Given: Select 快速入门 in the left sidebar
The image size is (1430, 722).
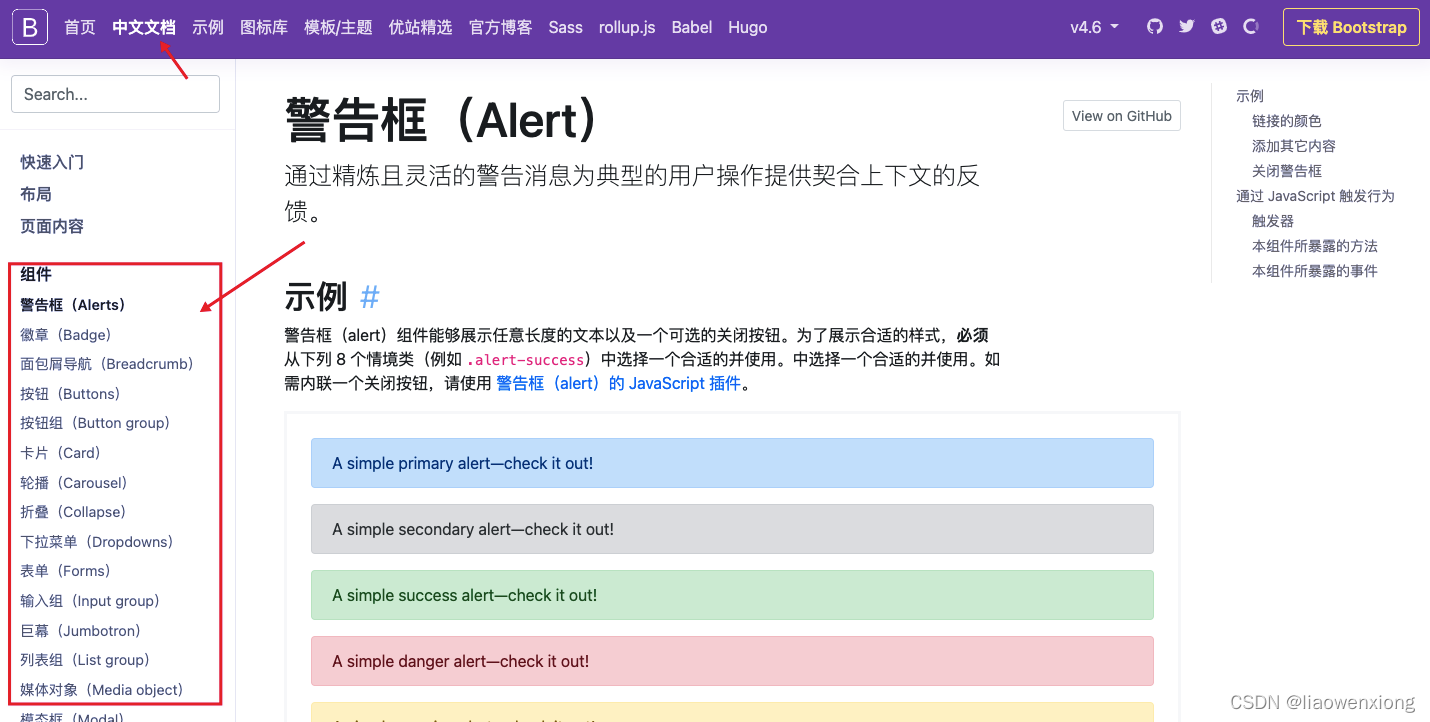Looking at the screenshot, I should point(51,161).
